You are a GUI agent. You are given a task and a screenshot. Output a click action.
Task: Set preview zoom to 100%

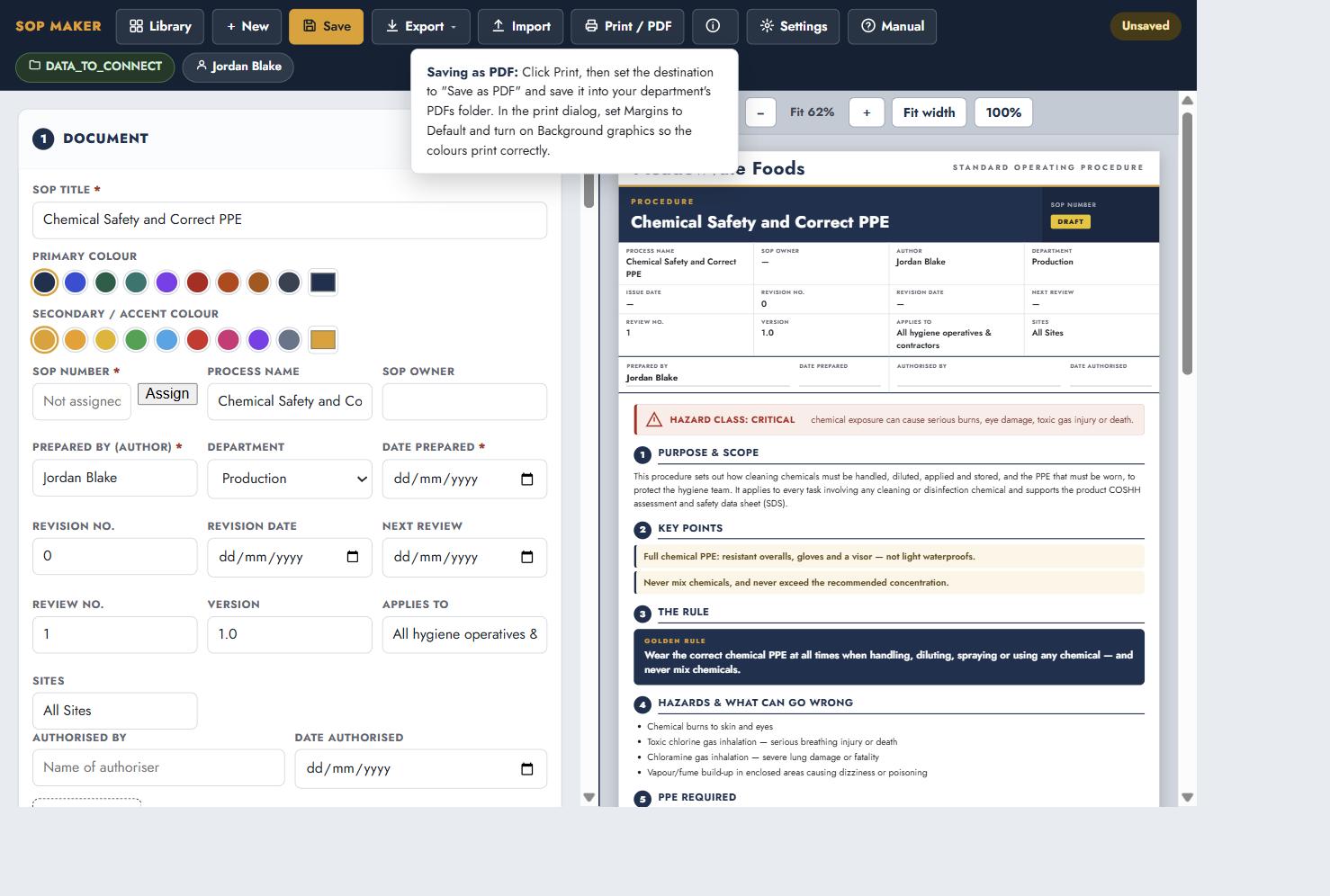[1003, 112]
